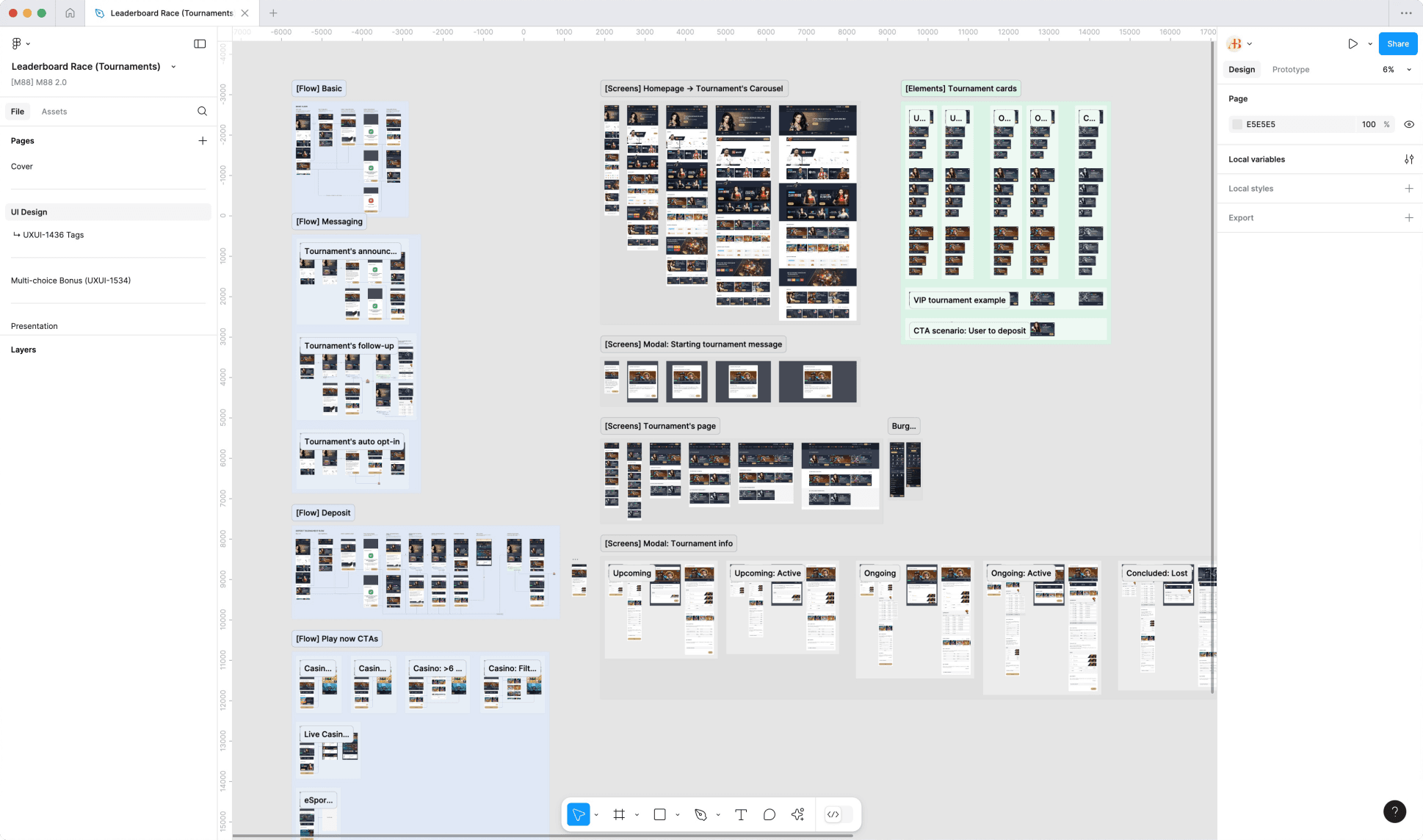Select the Text tool
Viewport: 1423px width, 840px height.
click(741, 814)
